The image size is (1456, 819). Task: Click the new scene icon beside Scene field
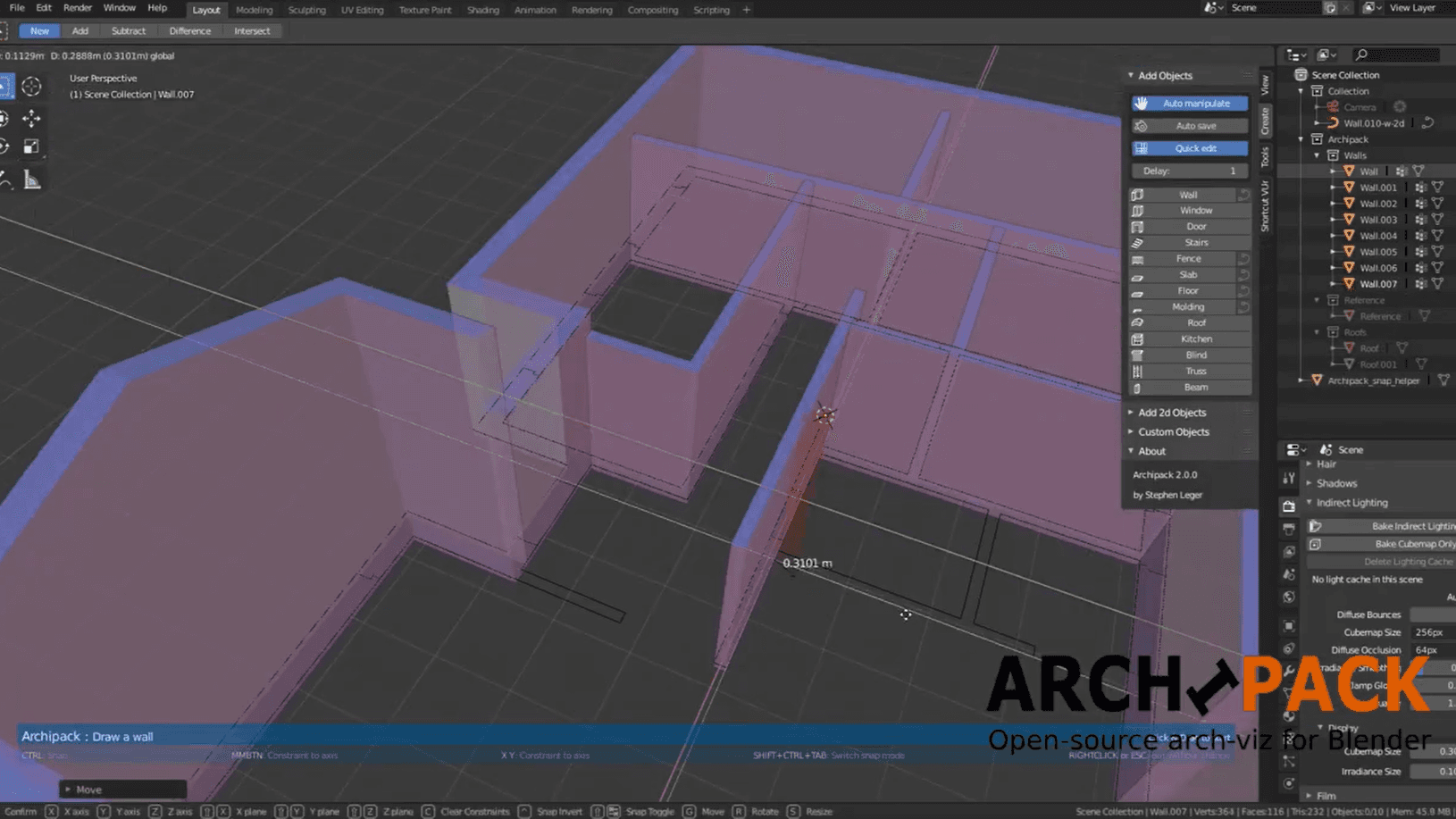point(1330,8)
